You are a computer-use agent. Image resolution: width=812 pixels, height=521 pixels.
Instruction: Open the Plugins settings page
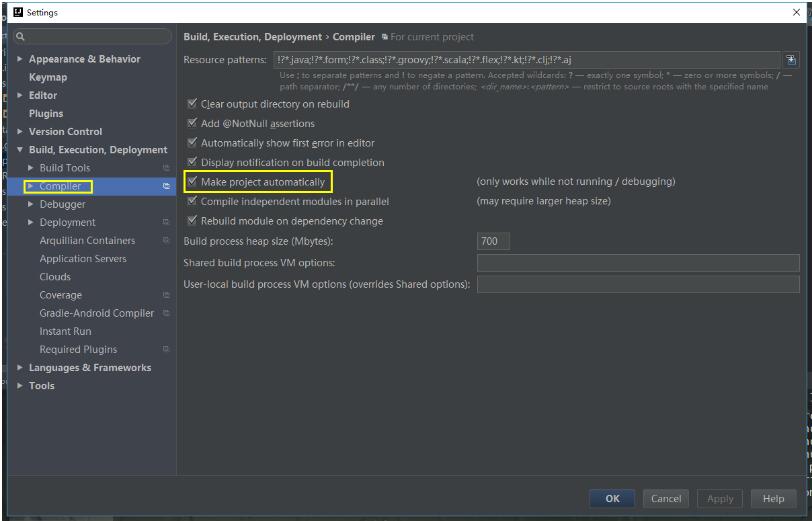click(x=46, y=113)
